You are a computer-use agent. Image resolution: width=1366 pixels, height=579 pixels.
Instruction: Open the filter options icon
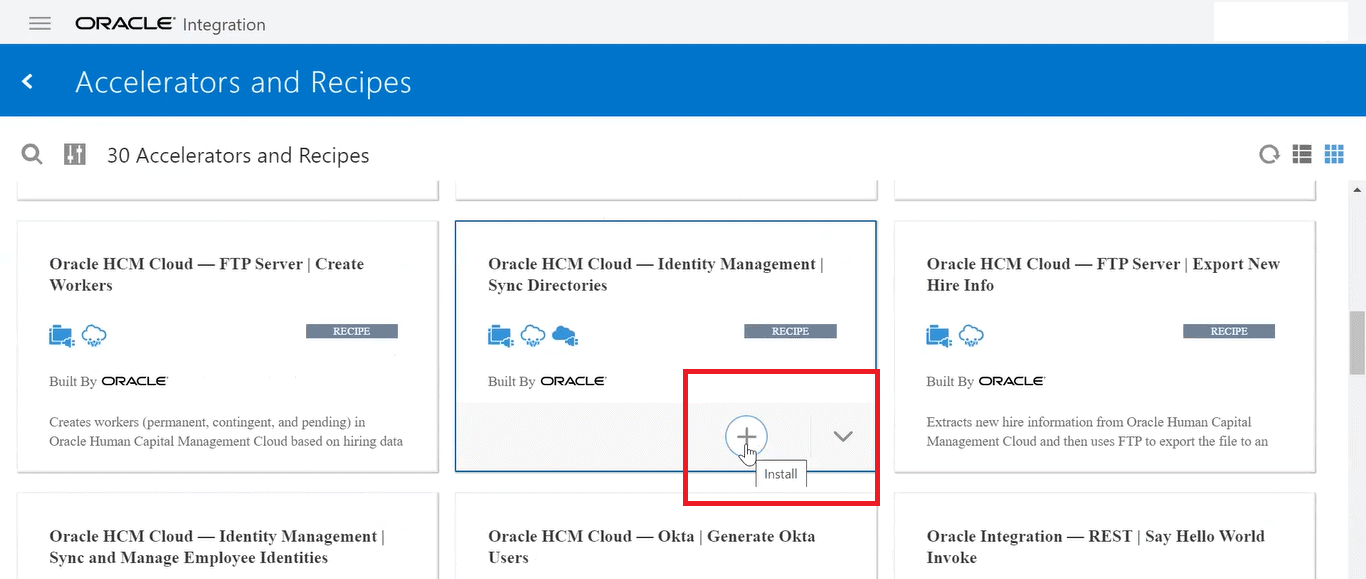pos(74,154)
